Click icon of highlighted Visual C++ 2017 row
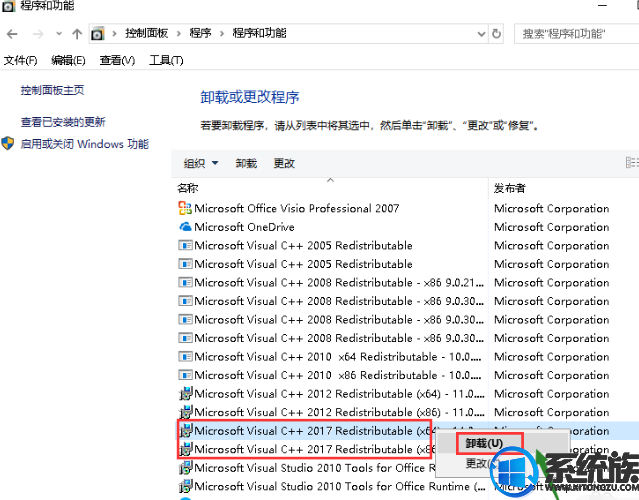This screenshot has height=500, width=639. point(185,431)
